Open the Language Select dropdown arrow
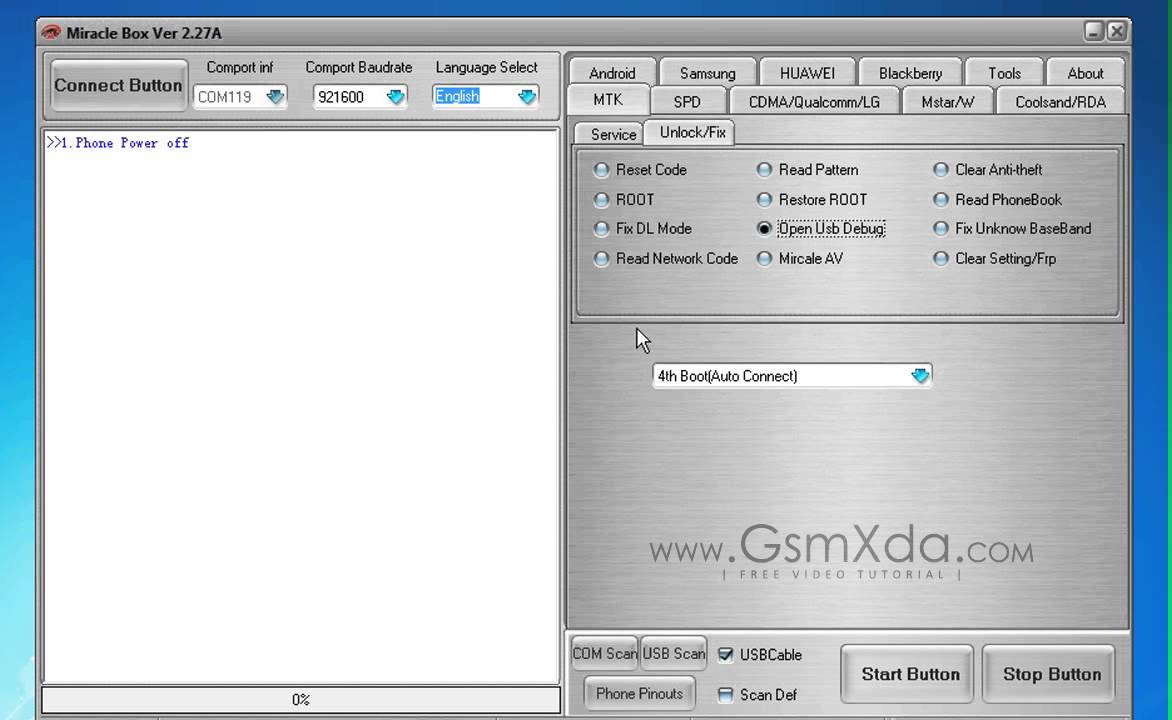The width and height of the screenshot is (1172, 720). pyautogui.click(x=527, y=96)
